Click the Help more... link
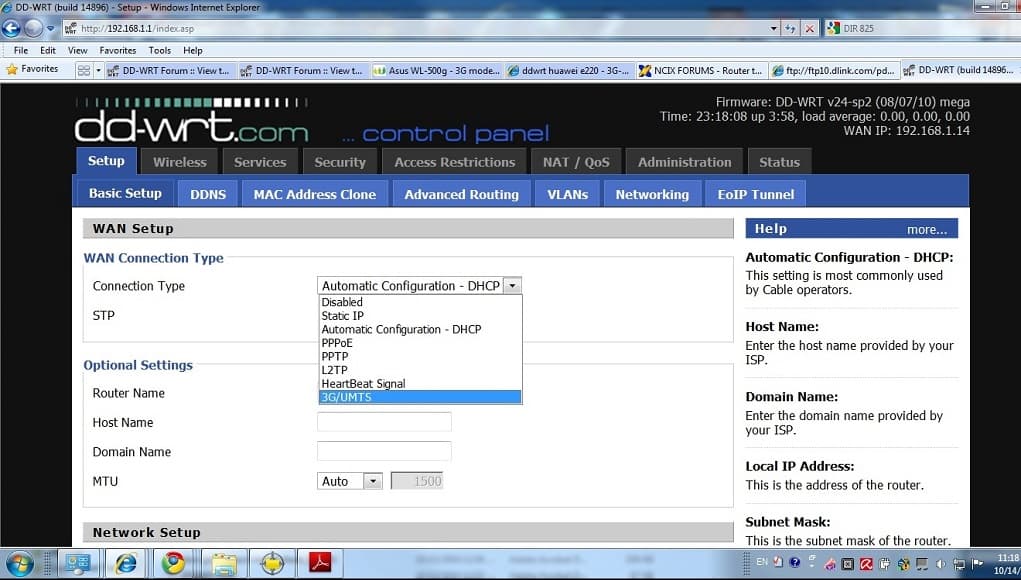 [926, 229]
